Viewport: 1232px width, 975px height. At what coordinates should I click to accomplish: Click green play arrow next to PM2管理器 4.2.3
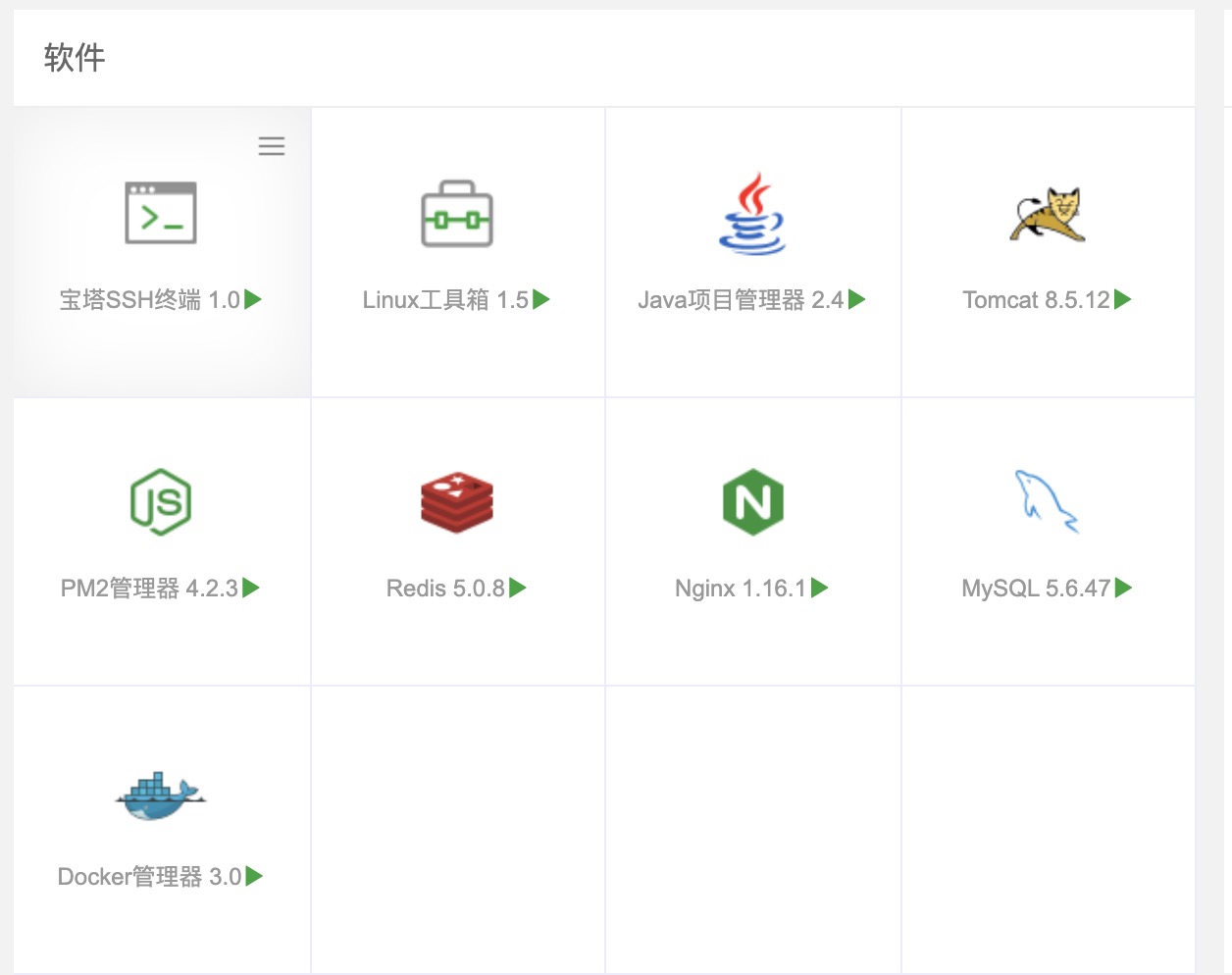251,588
